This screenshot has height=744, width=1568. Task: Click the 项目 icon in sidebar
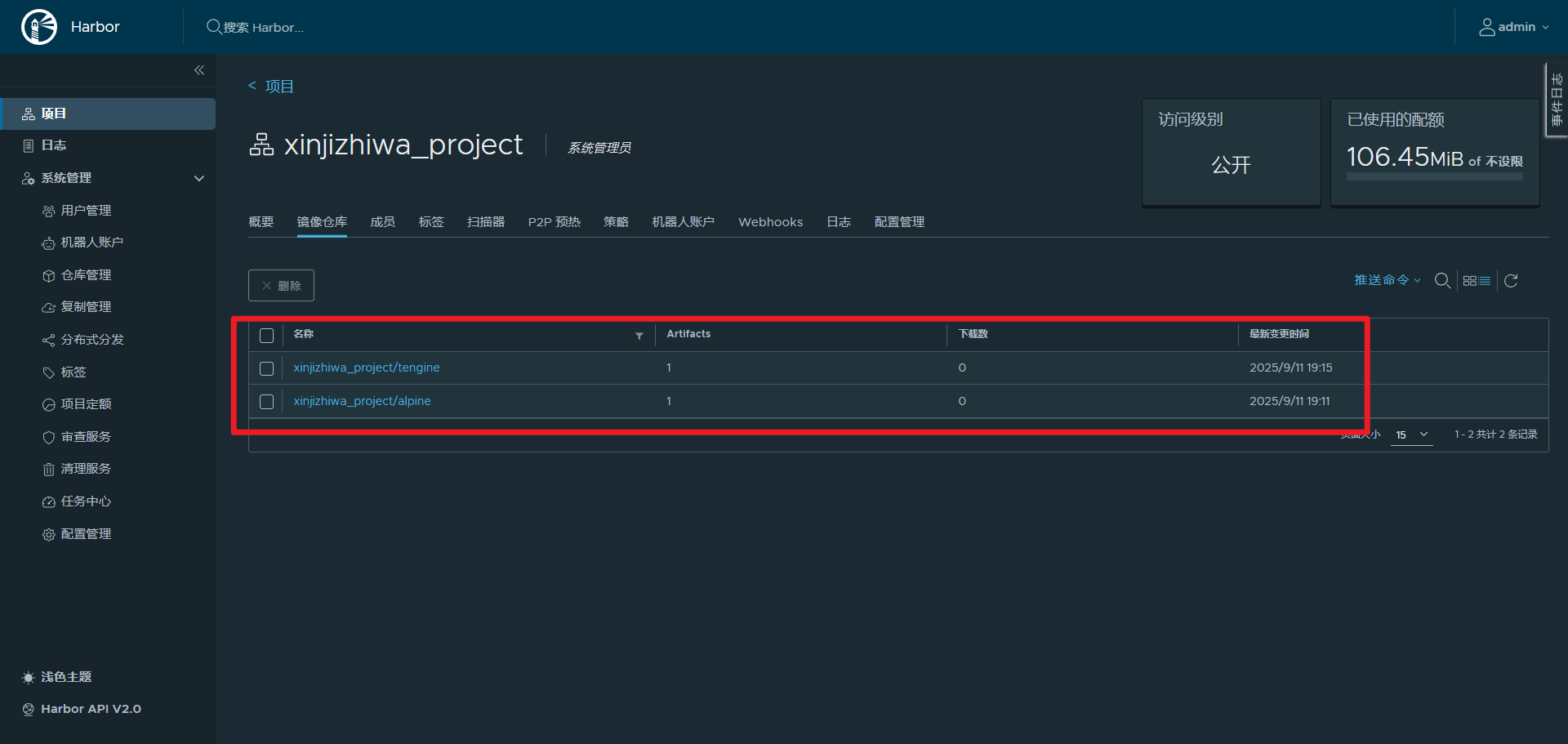pyautogui.click(x=29, y=114)
